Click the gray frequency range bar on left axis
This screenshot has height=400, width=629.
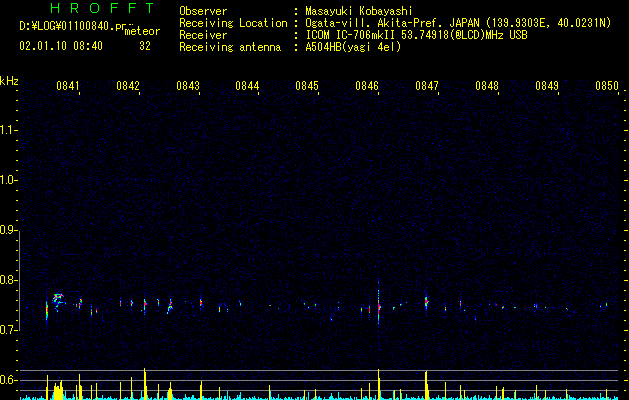click(19, 281)
